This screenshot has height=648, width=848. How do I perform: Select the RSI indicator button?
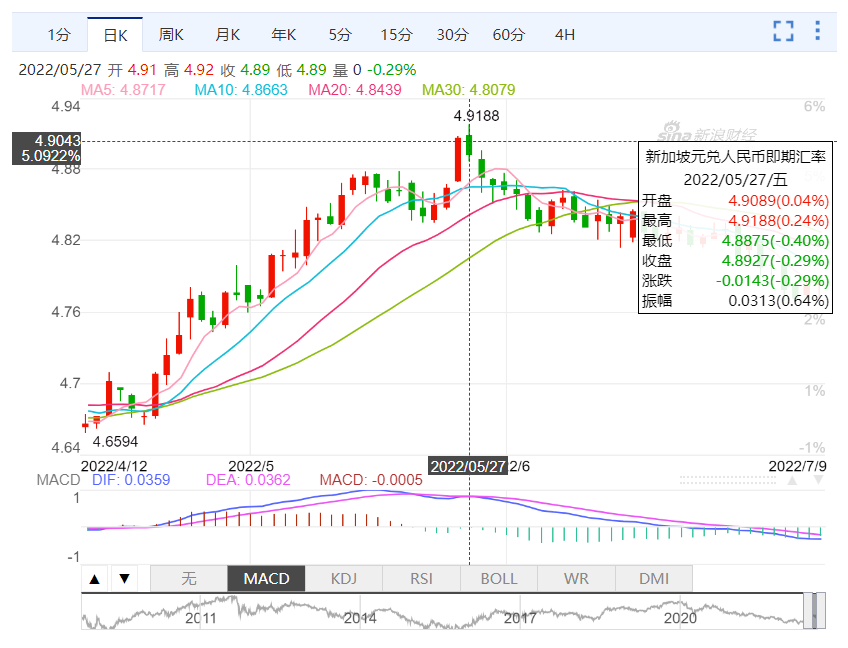421,579
